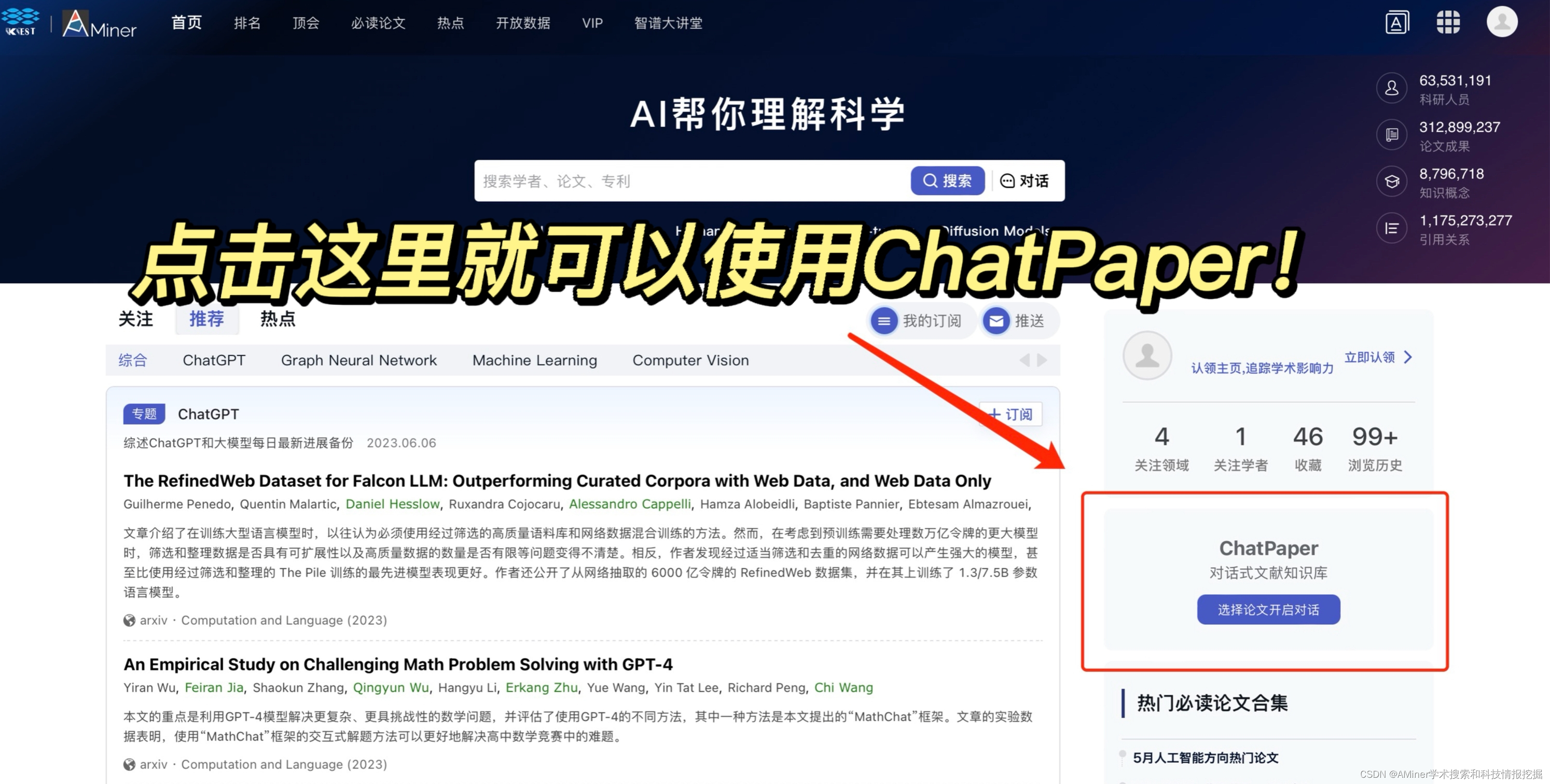Open 智谱大讲堂 in the top navigation
Screen dimensions: 1550x784
point(669,23)
